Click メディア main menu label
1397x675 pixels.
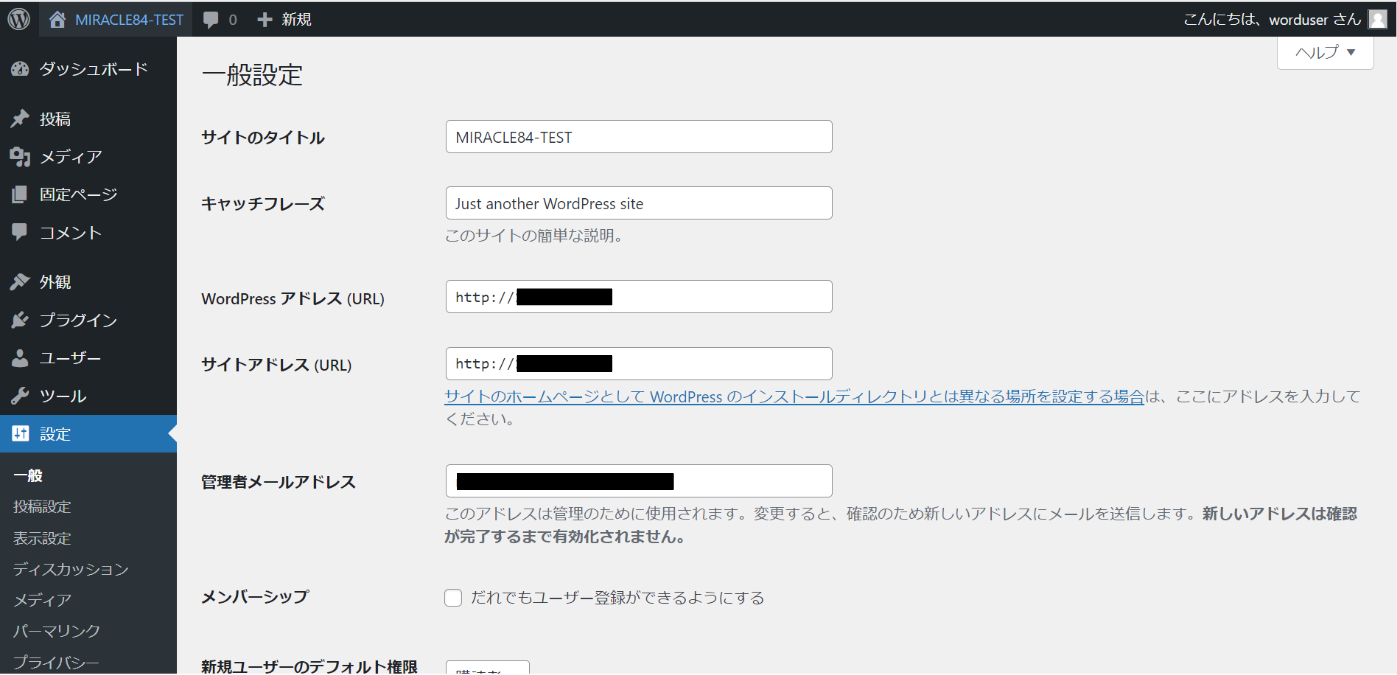[71, 157]
